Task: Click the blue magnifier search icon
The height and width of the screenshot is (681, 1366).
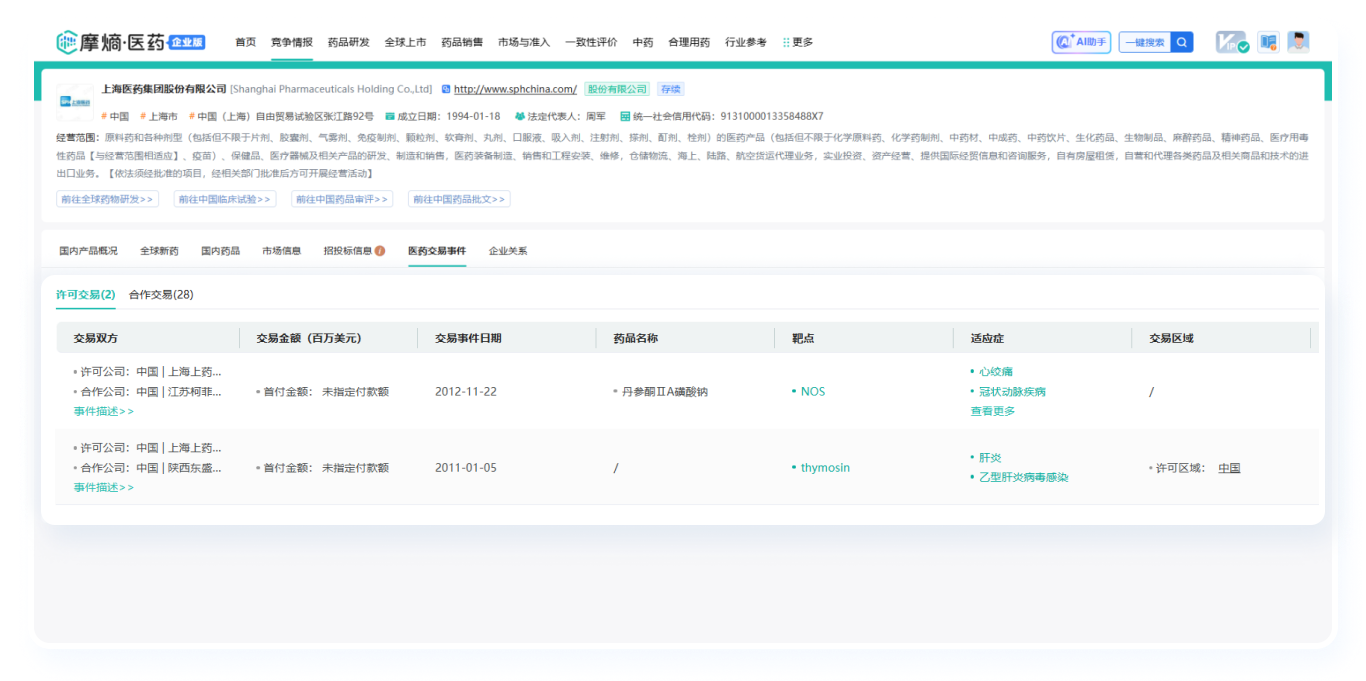Action: click(1181, 42)
